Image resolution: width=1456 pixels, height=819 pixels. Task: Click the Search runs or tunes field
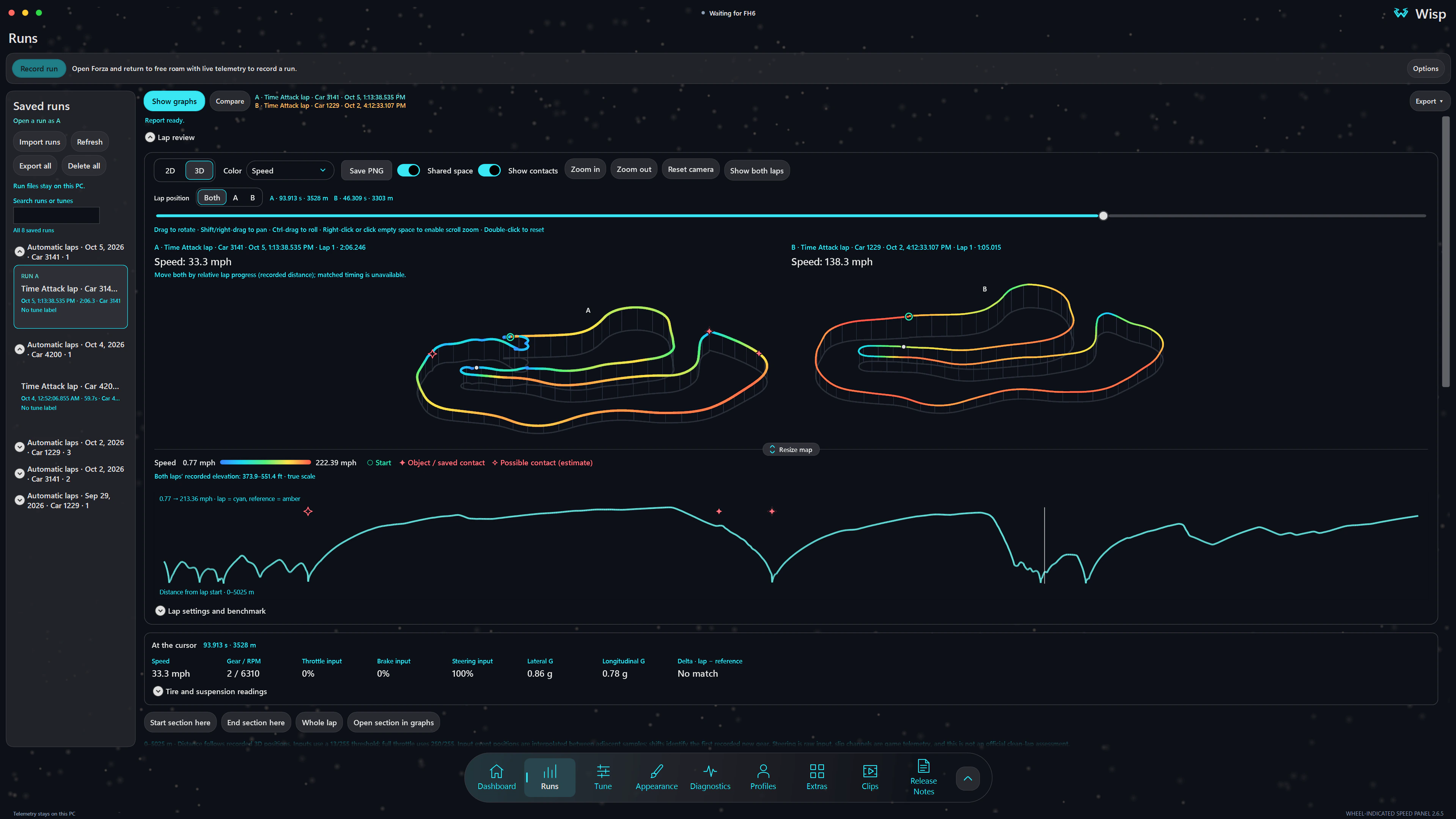point(56,215)
